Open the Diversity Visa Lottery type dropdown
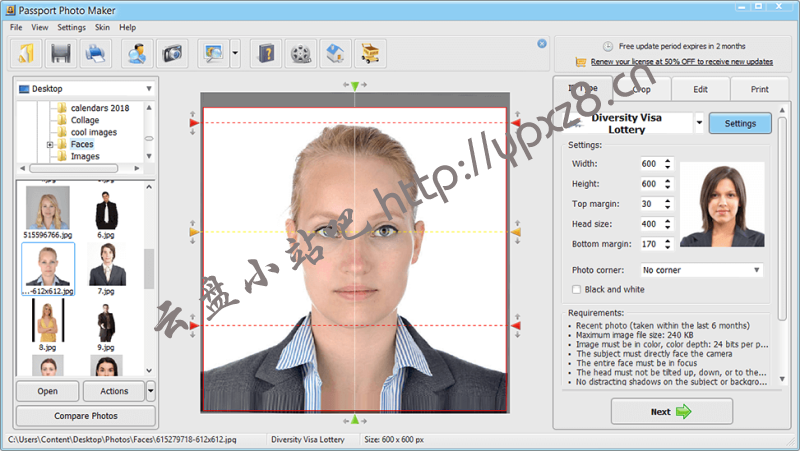This screenshot has width=800, height=451. tap(699, 123)
